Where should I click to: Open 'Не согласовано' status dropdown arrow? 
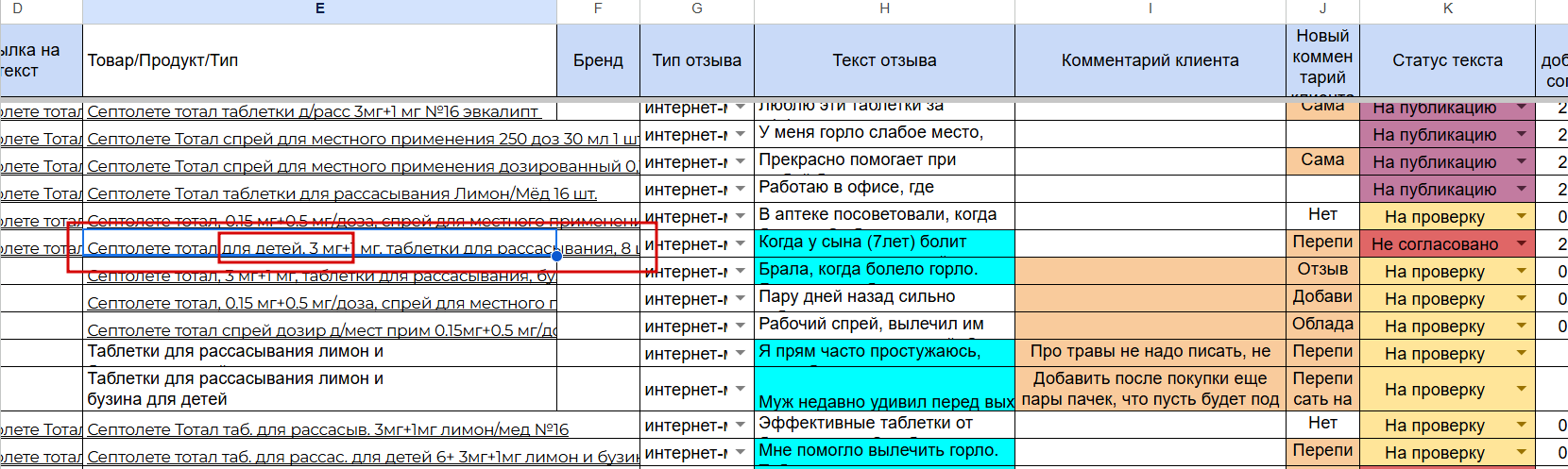click(x=1522, y=244)
